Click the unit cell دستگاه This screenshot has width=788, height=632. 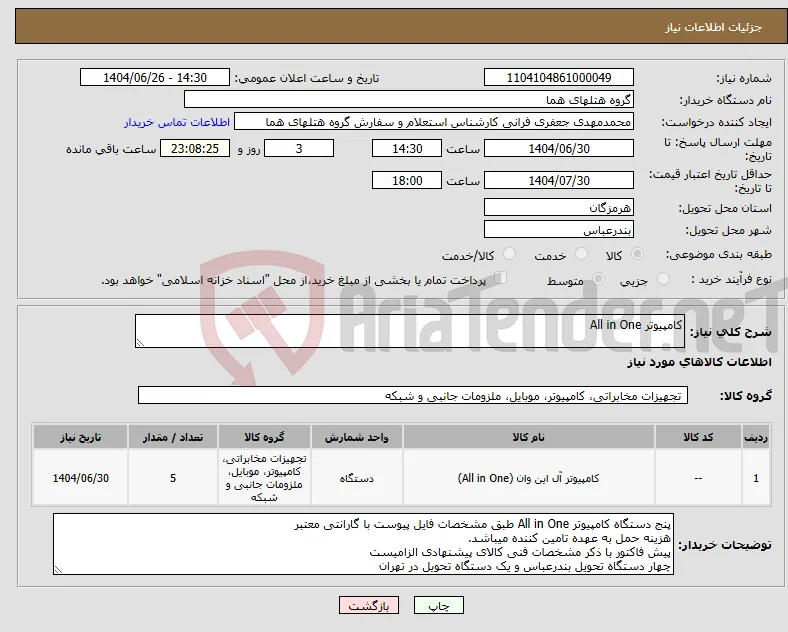point(356,478)
